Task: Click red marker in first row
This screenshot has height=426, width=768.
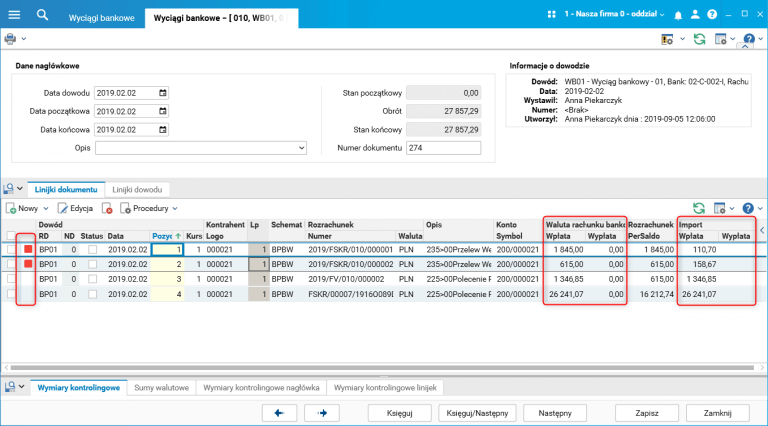Action: point(29,249)
